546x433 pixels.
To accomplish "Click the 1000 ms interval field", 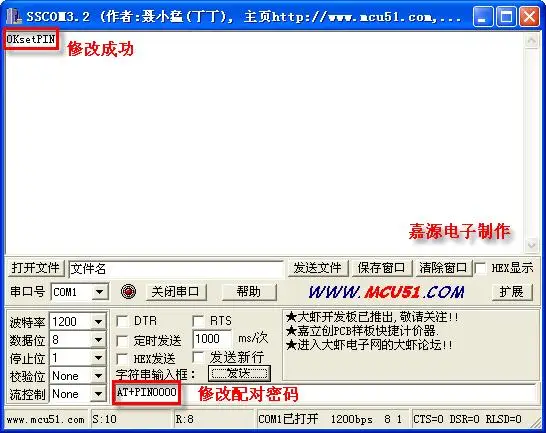I will pos(212,339).
